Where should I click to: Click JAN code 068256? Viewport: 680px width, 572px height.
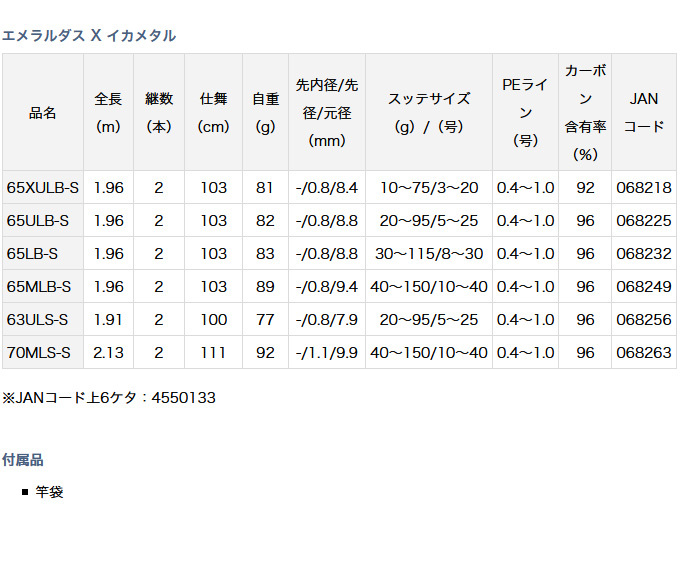pos(644,320)
